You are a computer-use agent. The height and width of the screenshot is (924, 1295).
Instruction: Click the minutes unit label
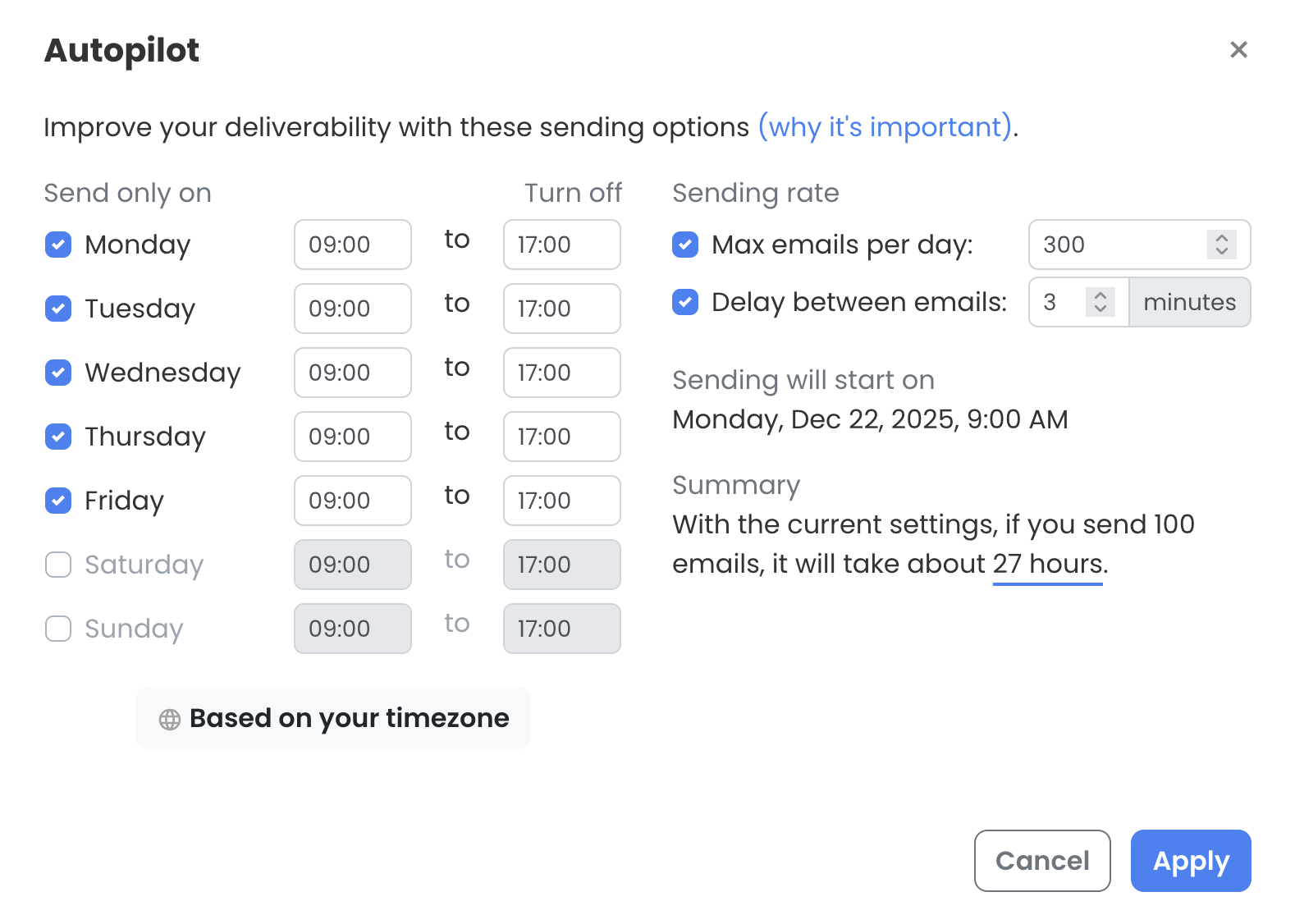coord(1189,302)
